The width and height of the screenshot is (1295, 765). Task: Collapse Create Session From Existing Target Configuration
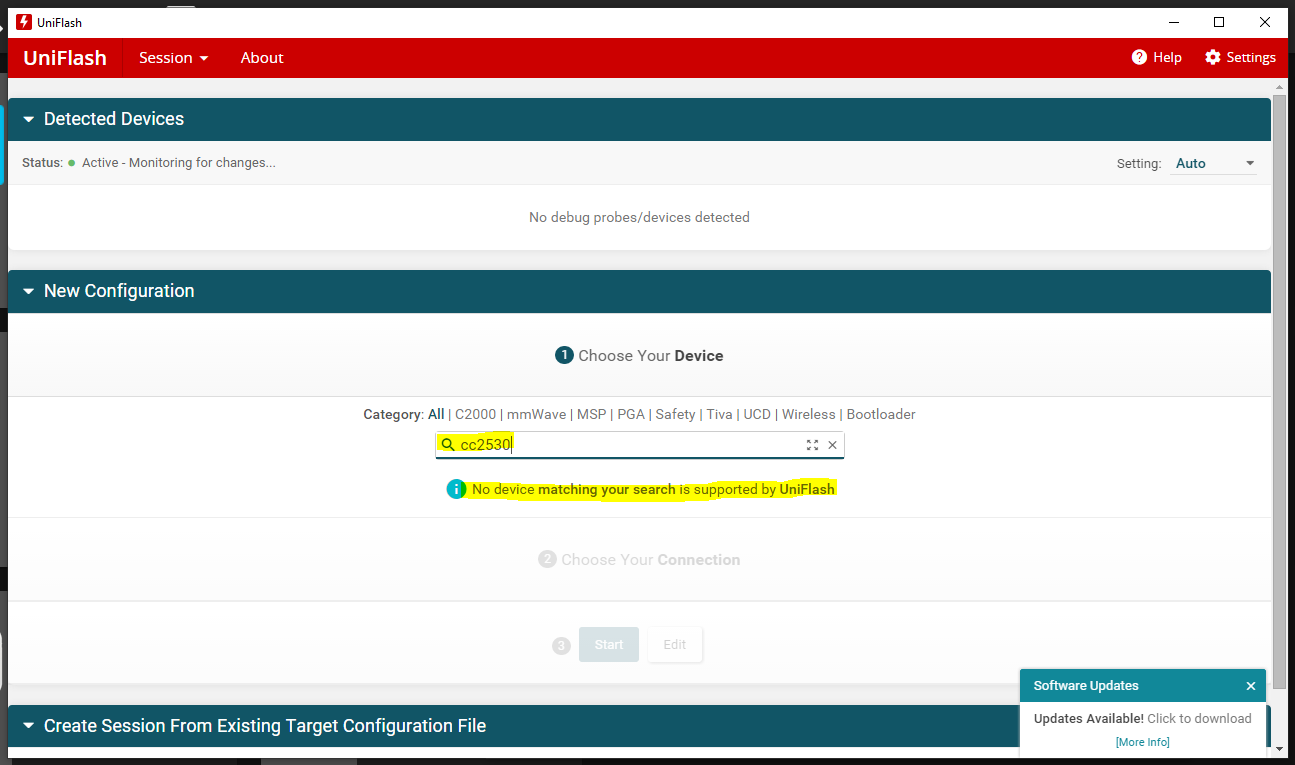[28, 726]
